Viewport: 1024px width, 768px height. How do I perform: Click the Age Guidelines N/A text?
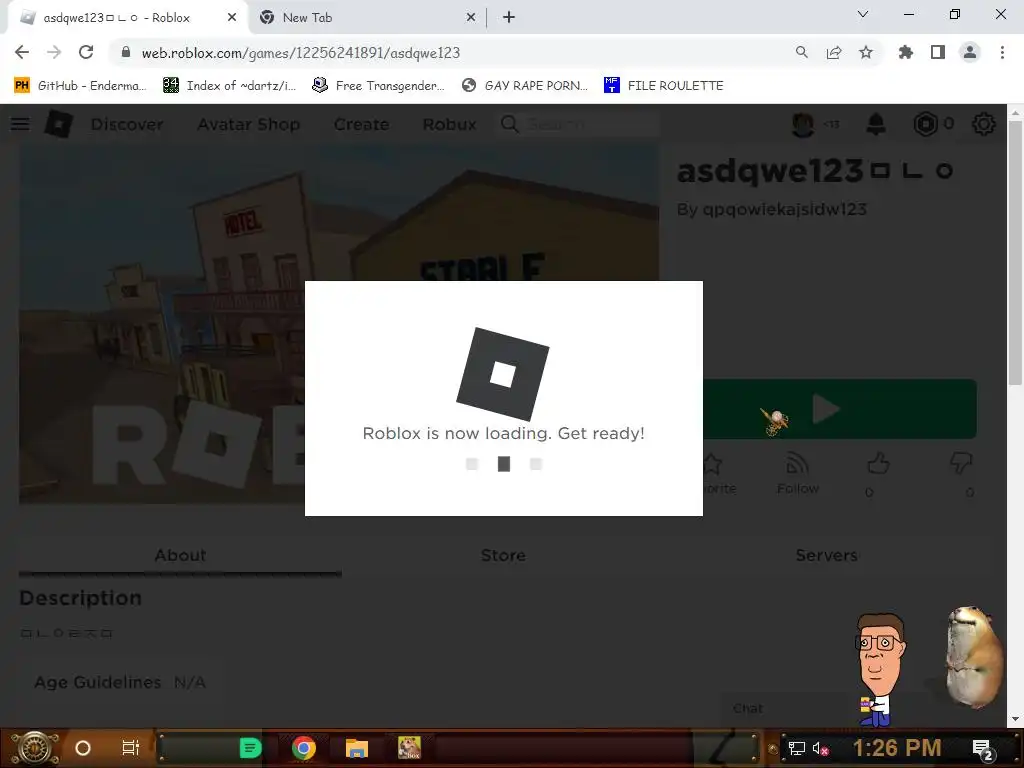(x=120, y=682)
